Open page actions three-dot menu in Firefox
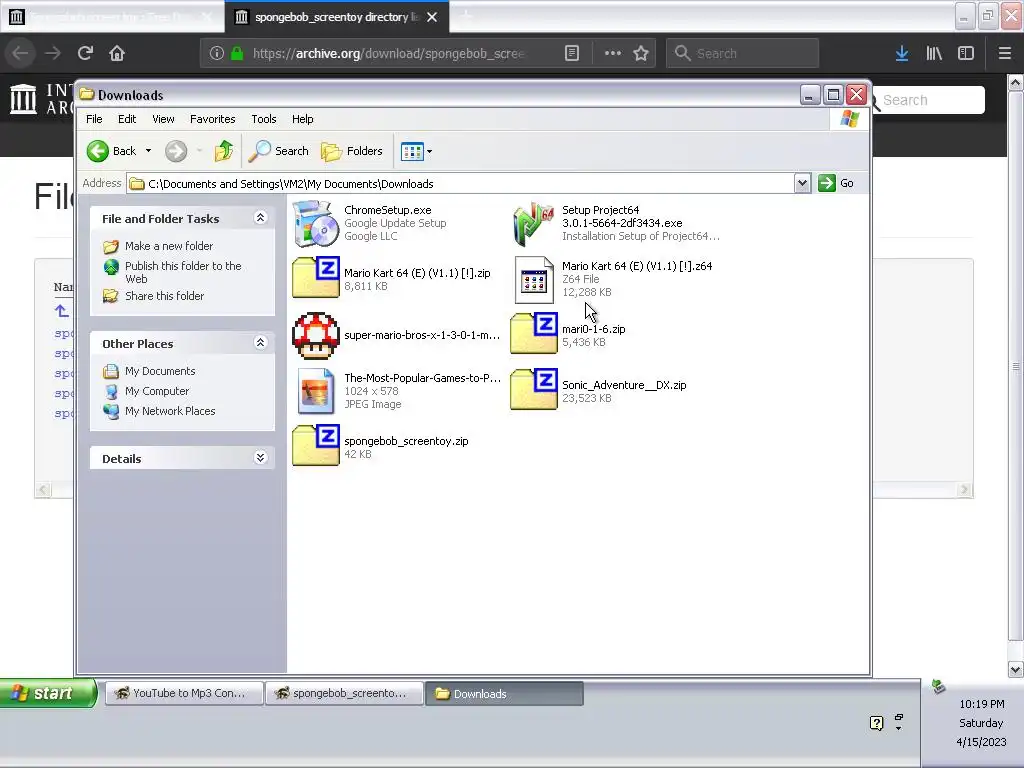Screen dimensions: 1024x768 point(613,53)
